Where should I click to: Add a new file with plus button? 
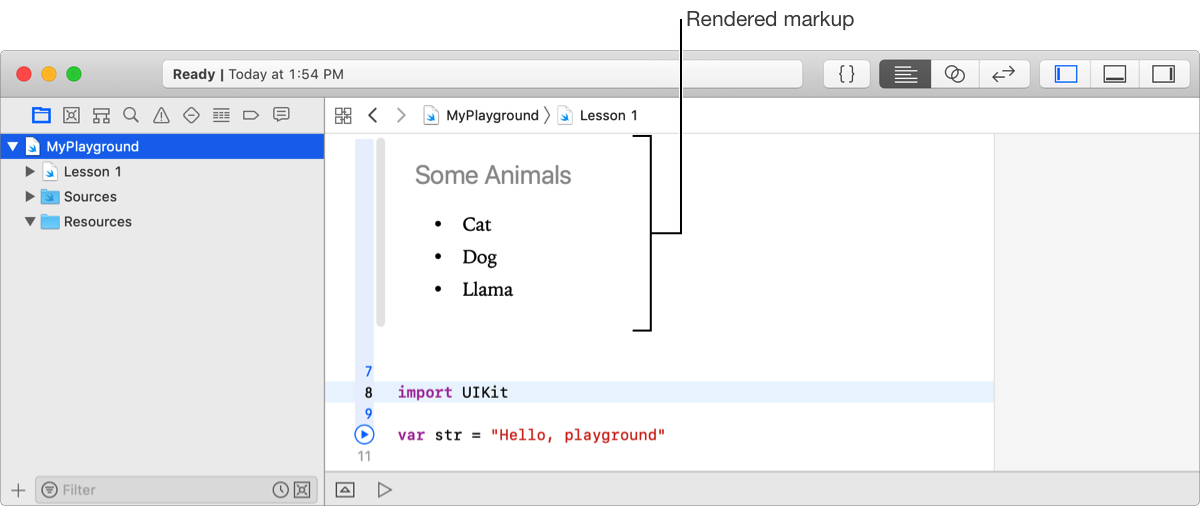pyautogui.click(x=17, y=489)
